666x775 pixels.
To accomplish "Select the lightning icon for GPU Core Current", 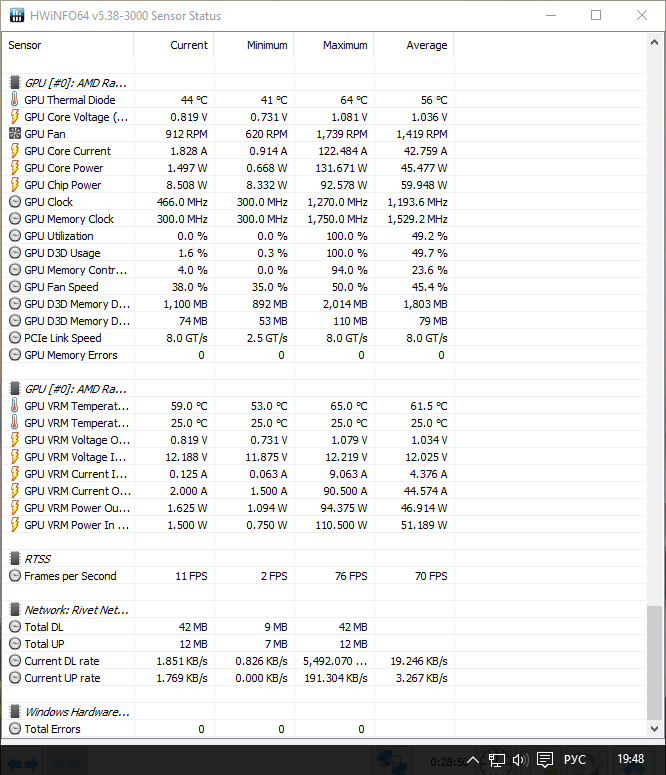I will pos(15,151).
